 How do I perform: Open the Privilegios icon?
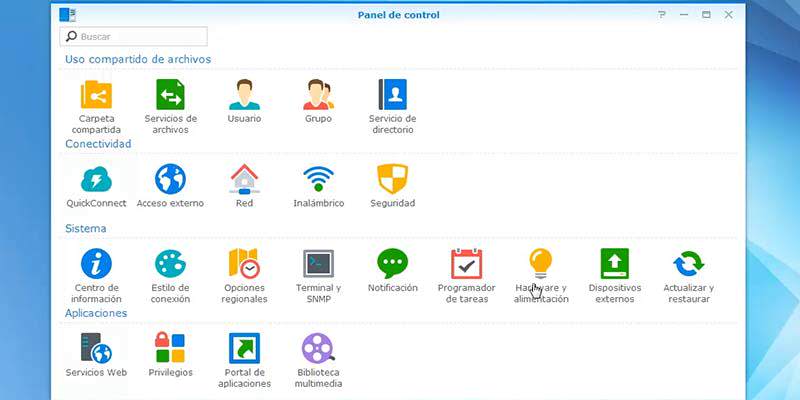tap(170, 348)
